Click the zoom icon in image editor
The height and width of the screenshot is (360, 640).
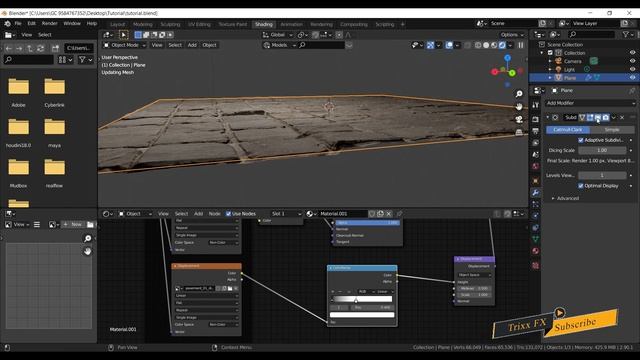[87, 238]
